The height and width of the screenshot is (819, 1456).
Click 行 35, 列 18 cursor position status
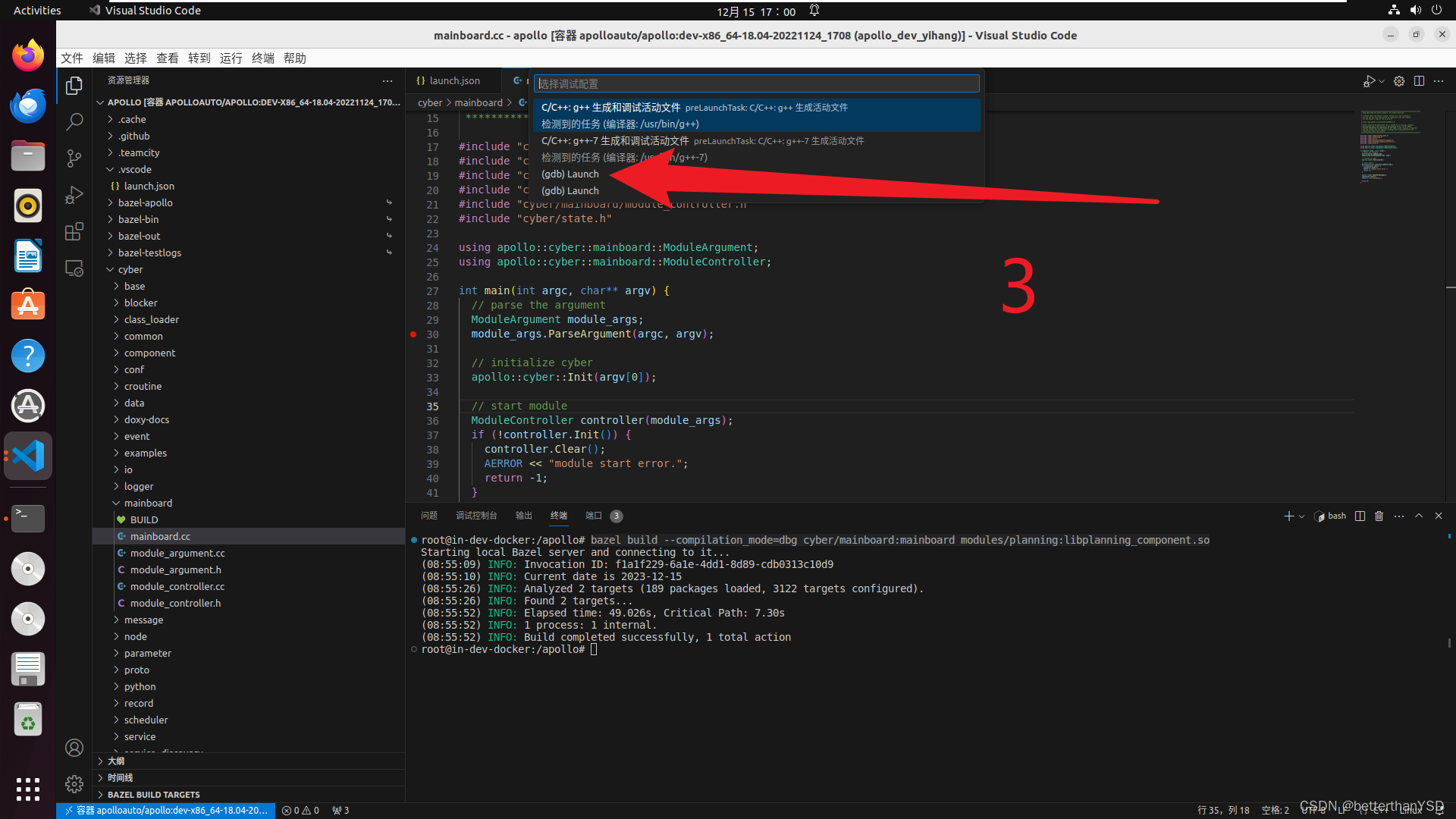(x=1223, y=811)
